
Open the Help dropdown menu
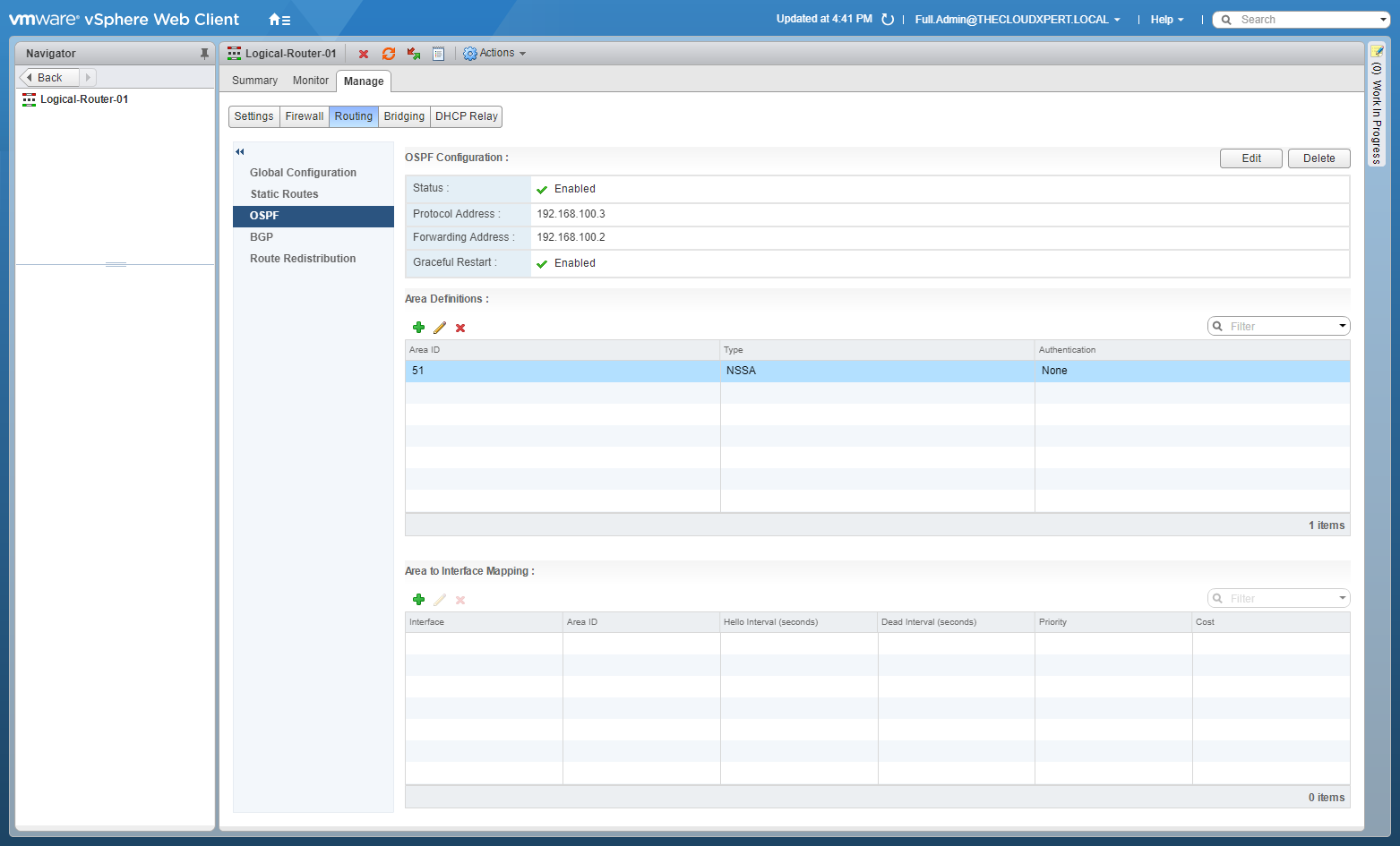[x=1166, y=20]
